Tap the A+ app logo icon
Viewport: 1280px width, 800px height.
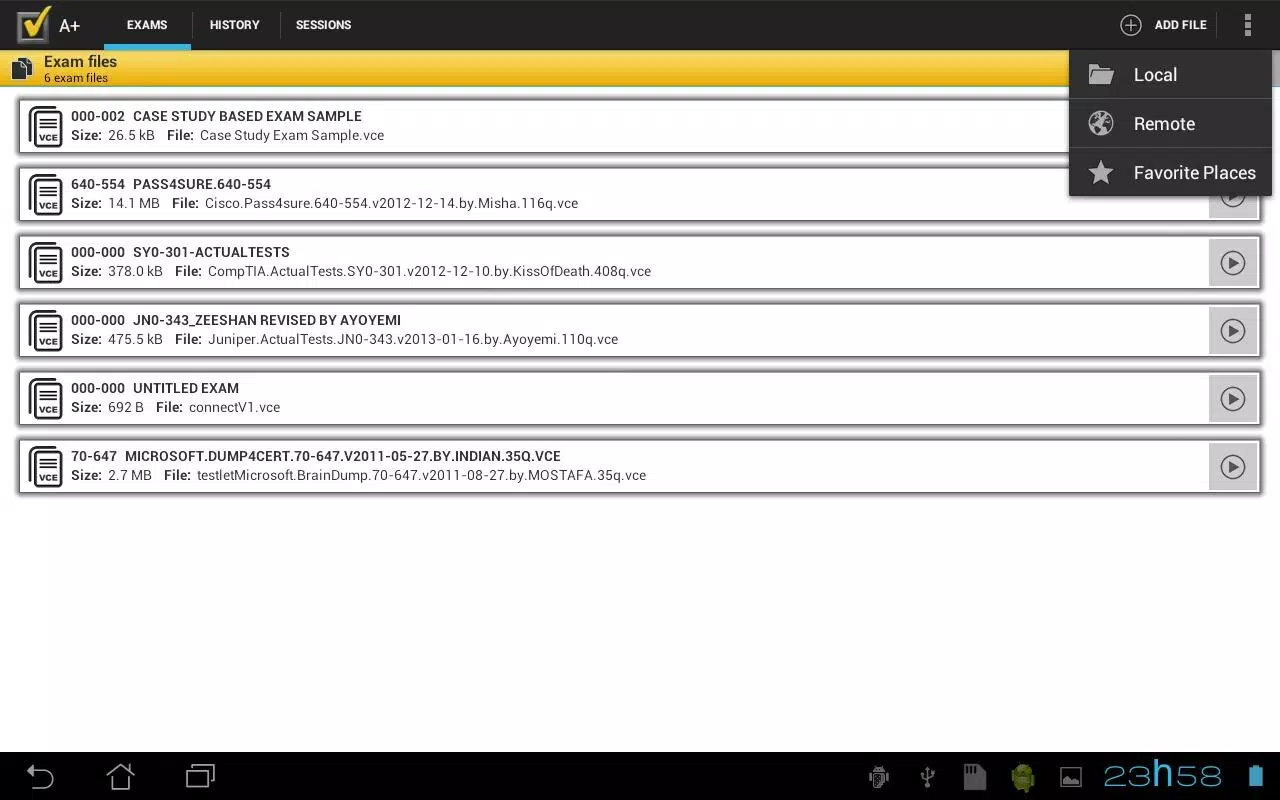point(34,24)
